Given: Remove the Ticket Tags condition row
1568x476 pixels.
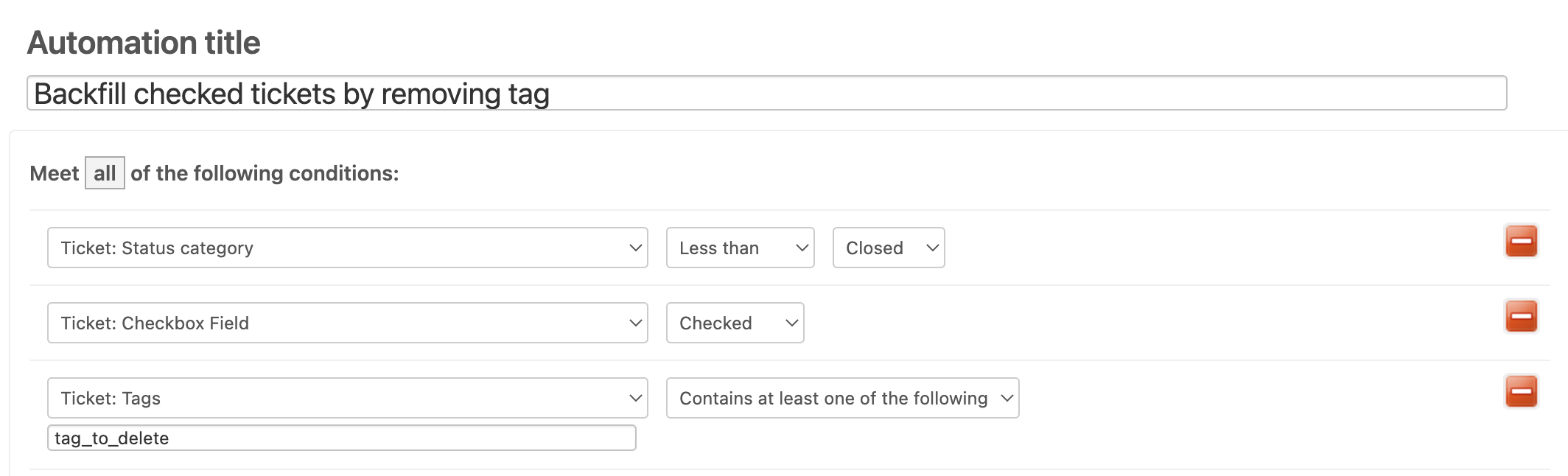Looking at the screenshot, I should coord(1520,391).
